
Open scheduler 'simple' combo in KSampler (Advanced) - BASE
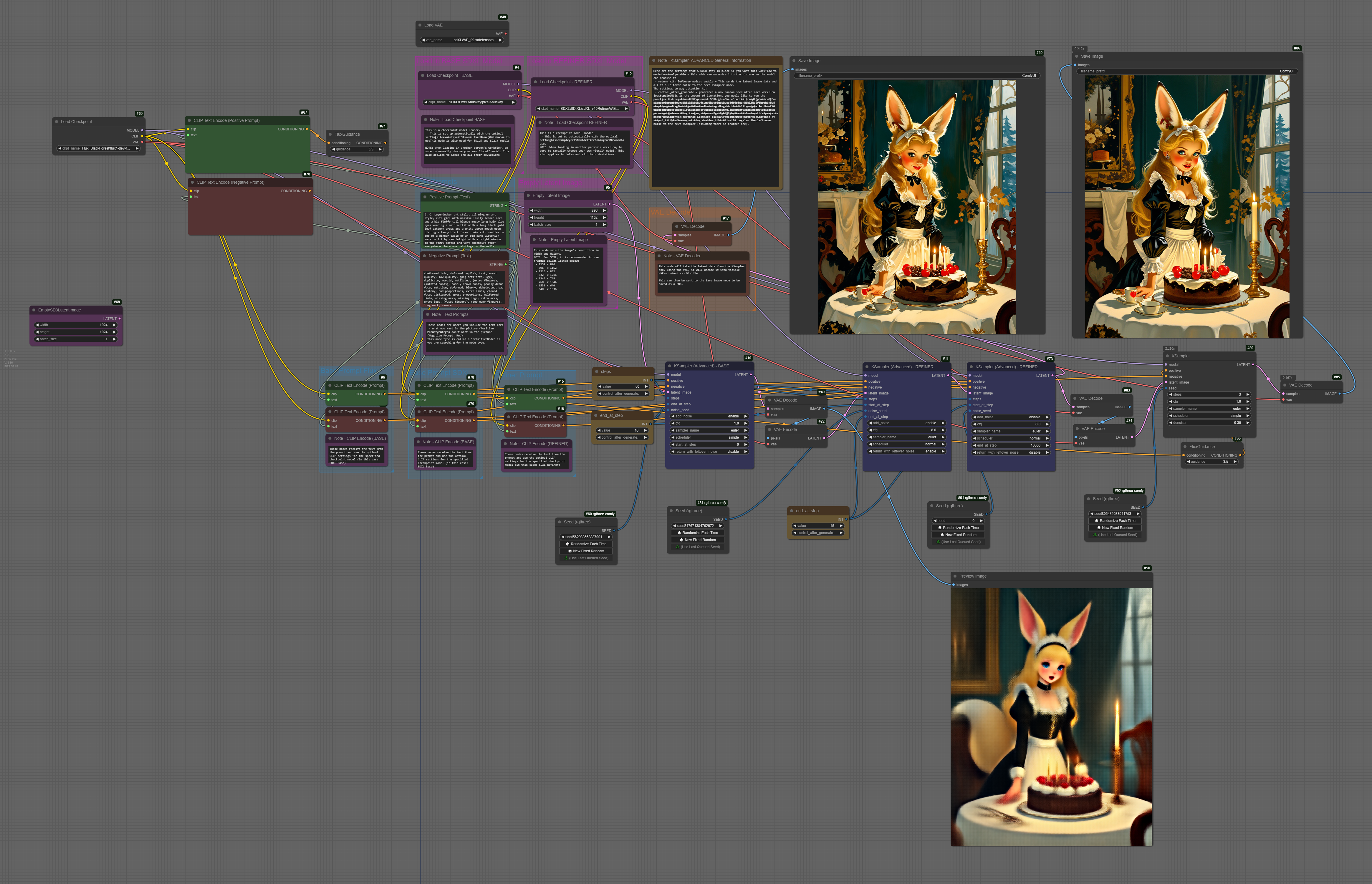coord(709,437)
